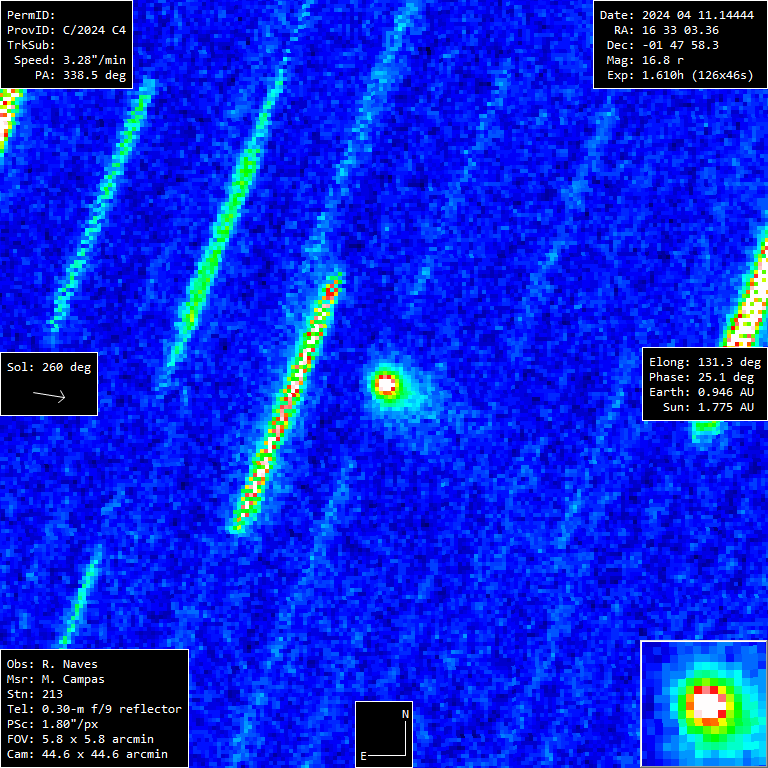Click the PermID: label
Image resolution: width=768 pixels, height=768 pixels.
(31, 15)
